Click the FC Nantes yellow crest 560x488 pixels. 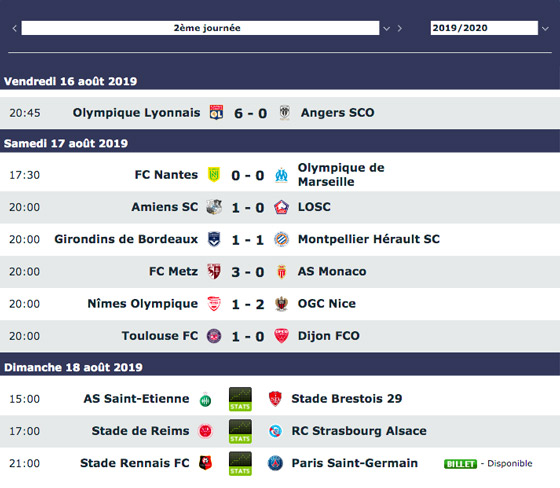click(x=214, y=175)
